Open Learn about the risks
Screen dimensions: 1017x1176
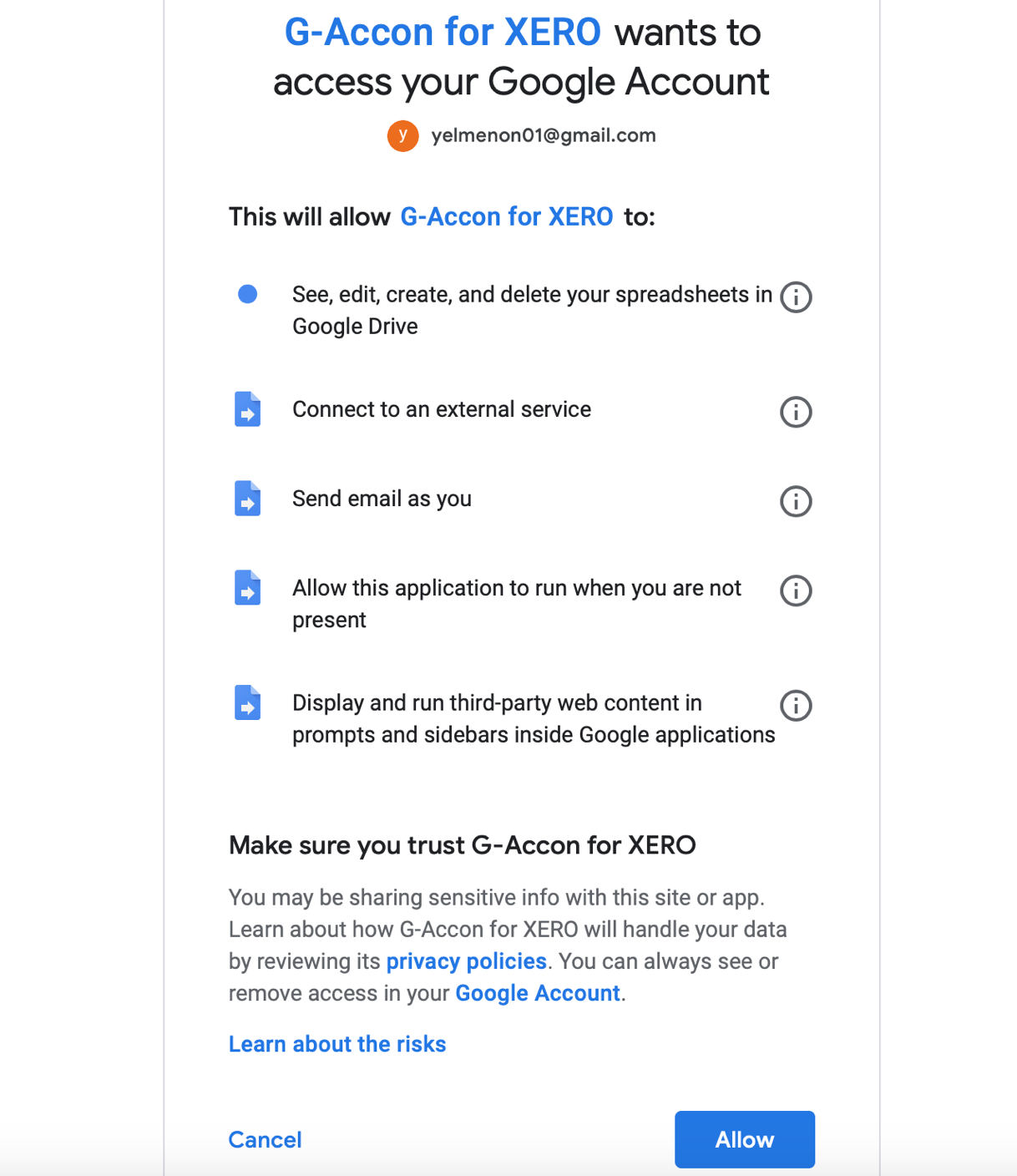[x=337, y=1044]
